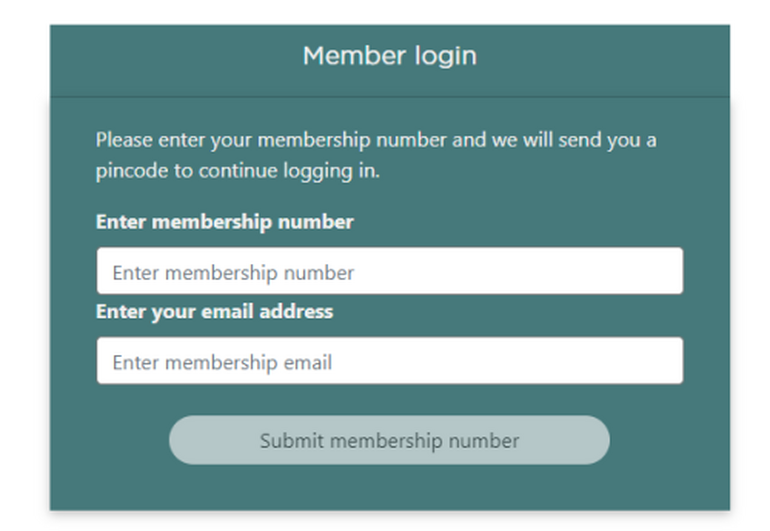Focus the email address input field
The width and height of the screenshot is (770, 531).
click(389, 361)
